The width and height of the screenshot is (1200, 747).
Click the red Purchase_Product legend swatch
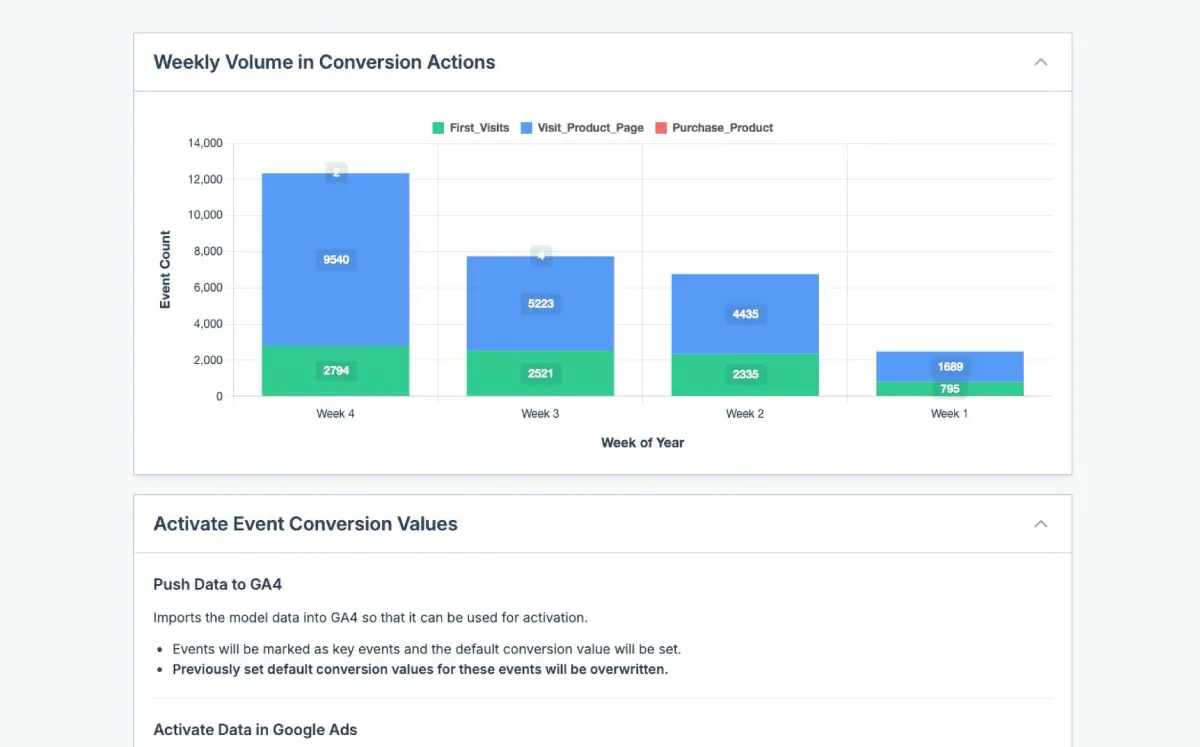pyautogui.click(x=660, y=128)
